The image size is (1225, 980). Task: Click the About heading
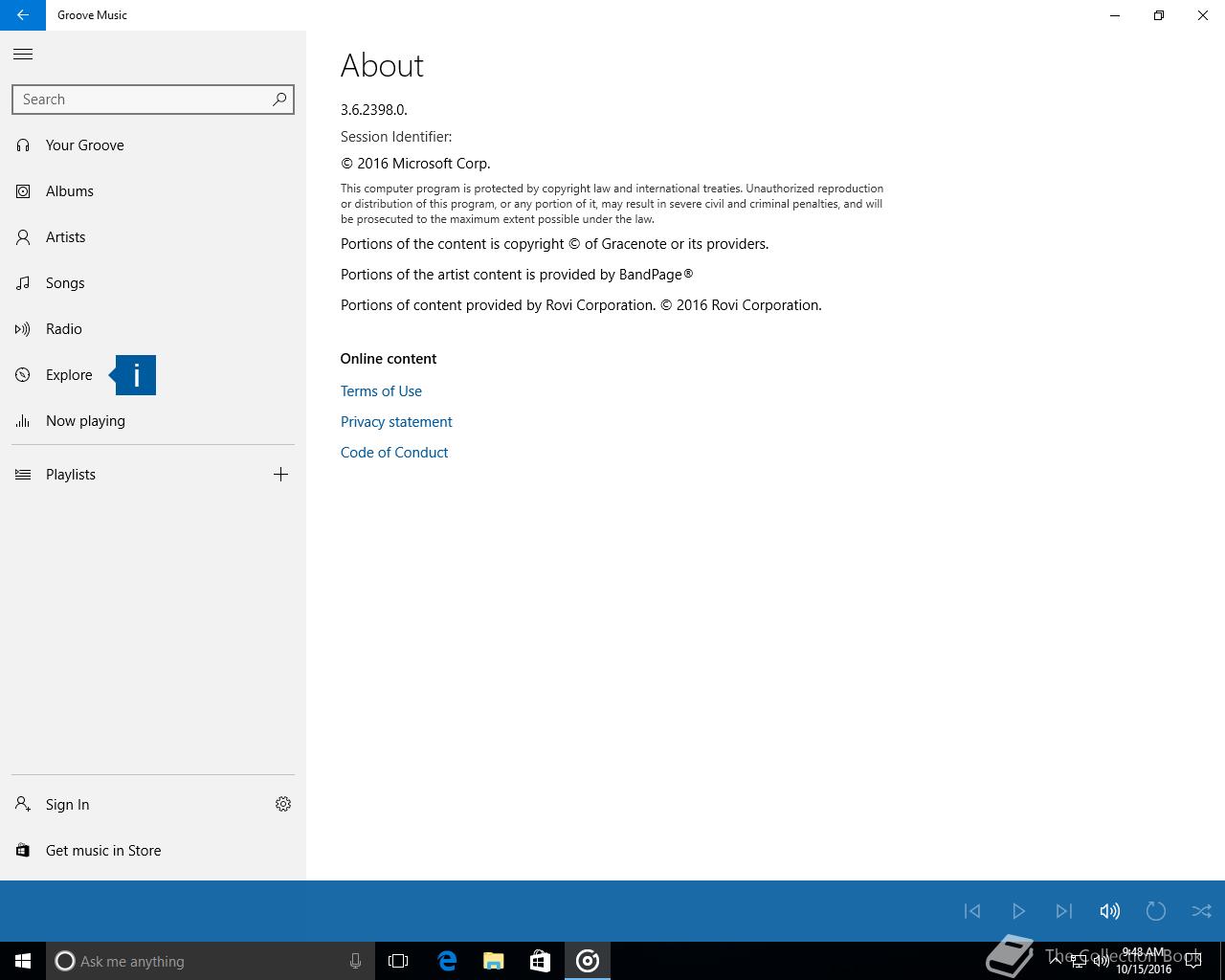[x=382, y=65]
